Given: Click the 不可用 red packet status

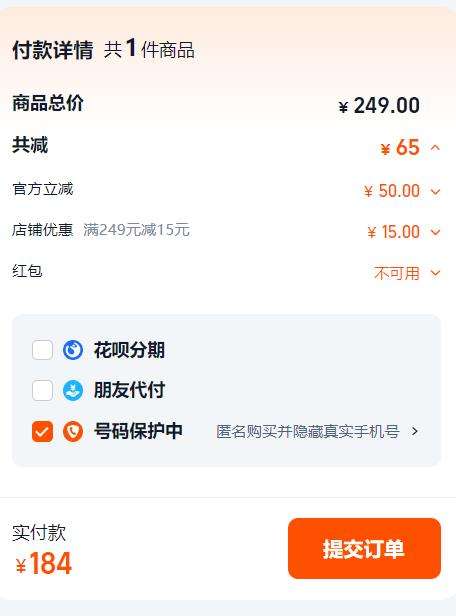Looking at the screenshot, I should click(x=397, y=273).
